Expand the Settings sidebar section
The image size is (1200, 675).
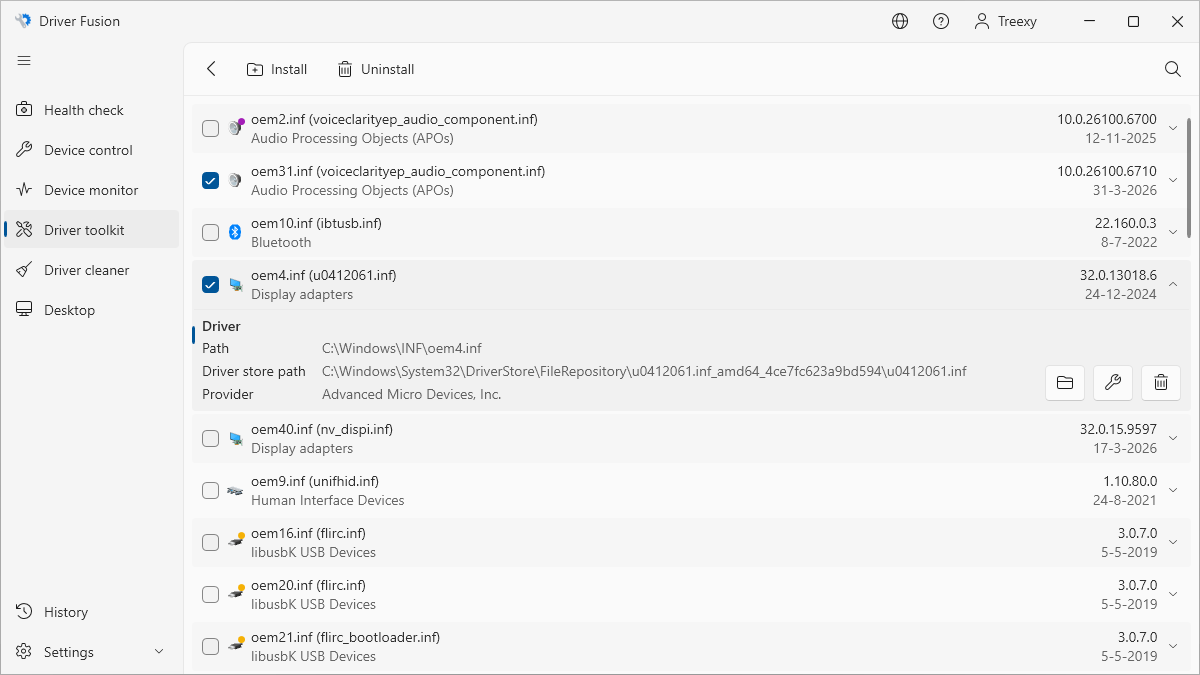[159, 652]
